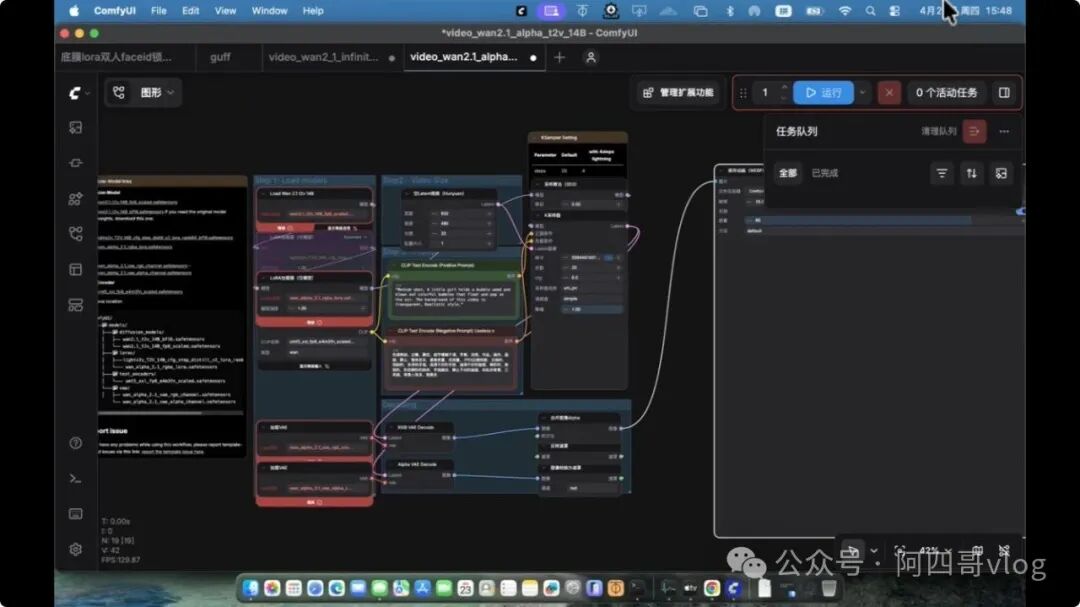Click the RGB VAE Decode node title
Image resolution: width=1080 pixels, height=607 pixels.
point(416,427)
